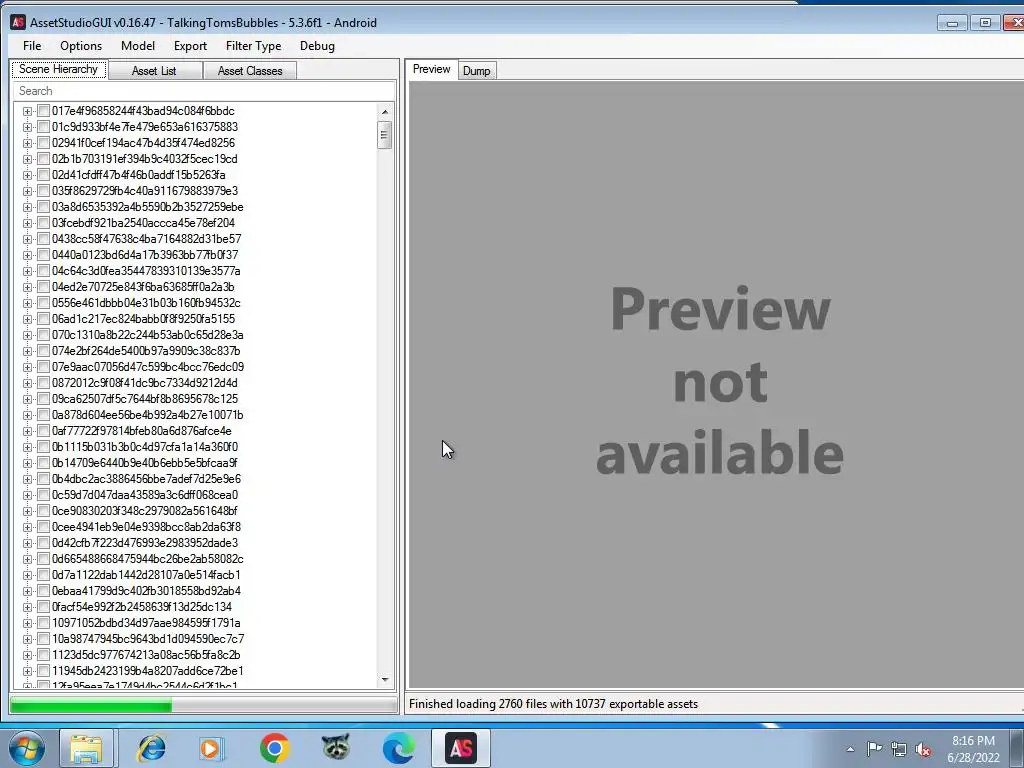1024x768 pixels.
Task: Switch to the Dump tab
Action: (x=477, y=71)
